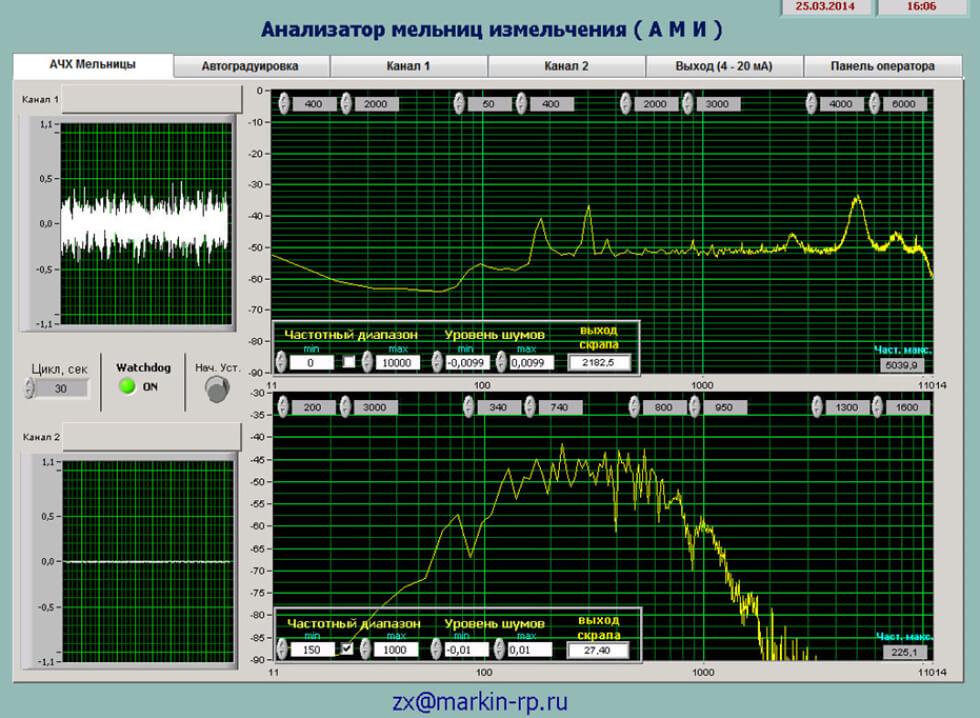
Task: Click stepper for noise level min -0,0099
Action: [x=437, y=363]
